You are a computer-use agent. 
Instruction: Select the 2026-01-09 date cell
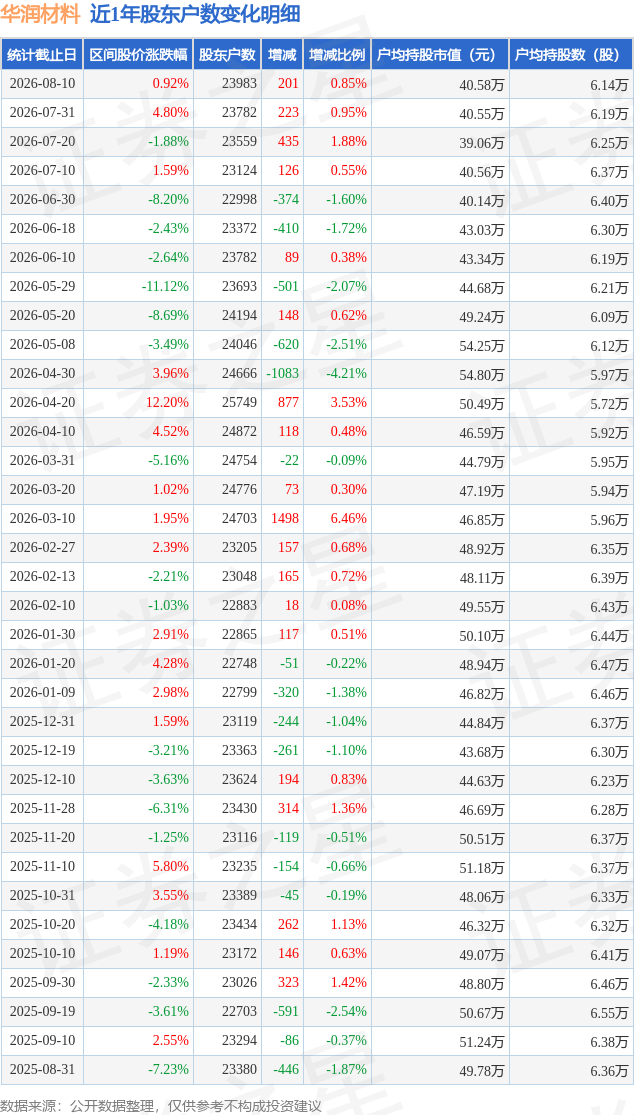coord(42,692)
